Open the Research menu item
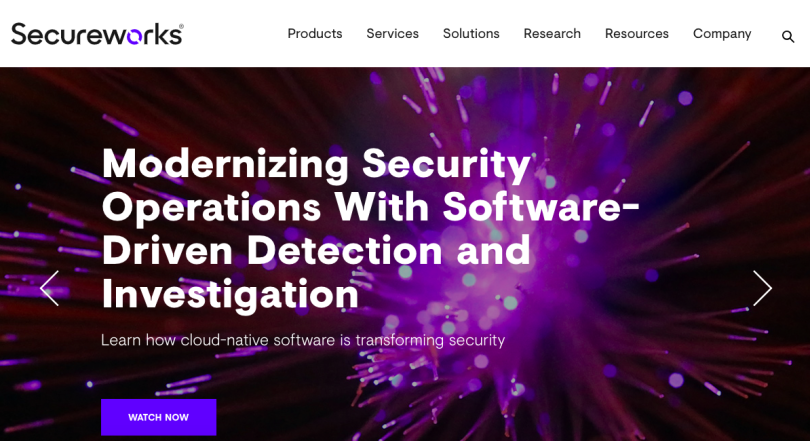The height and width of the screenshot is (441, 810). [552, 34]
